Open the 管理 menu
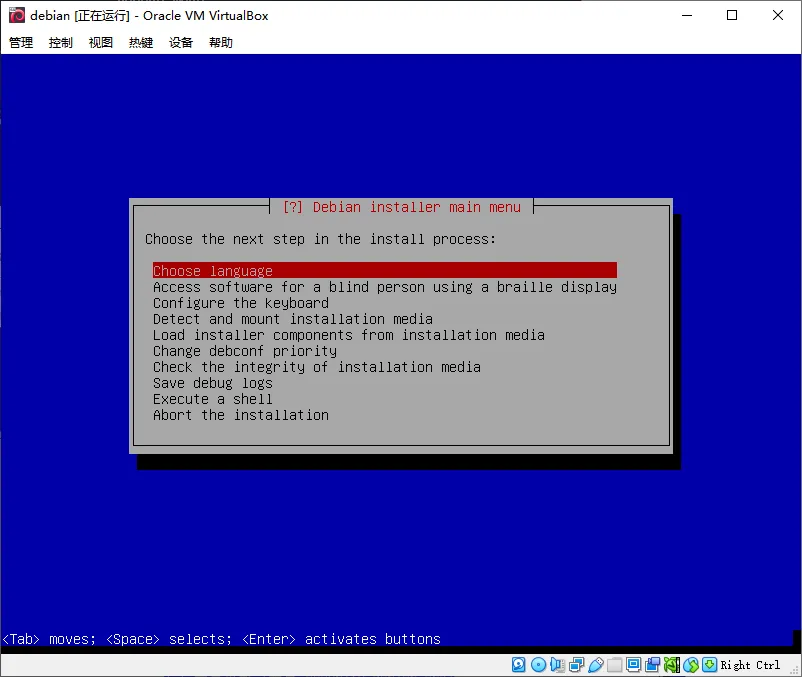The height and width of the screenshot is (677, 802). click(x=21, y=42)
